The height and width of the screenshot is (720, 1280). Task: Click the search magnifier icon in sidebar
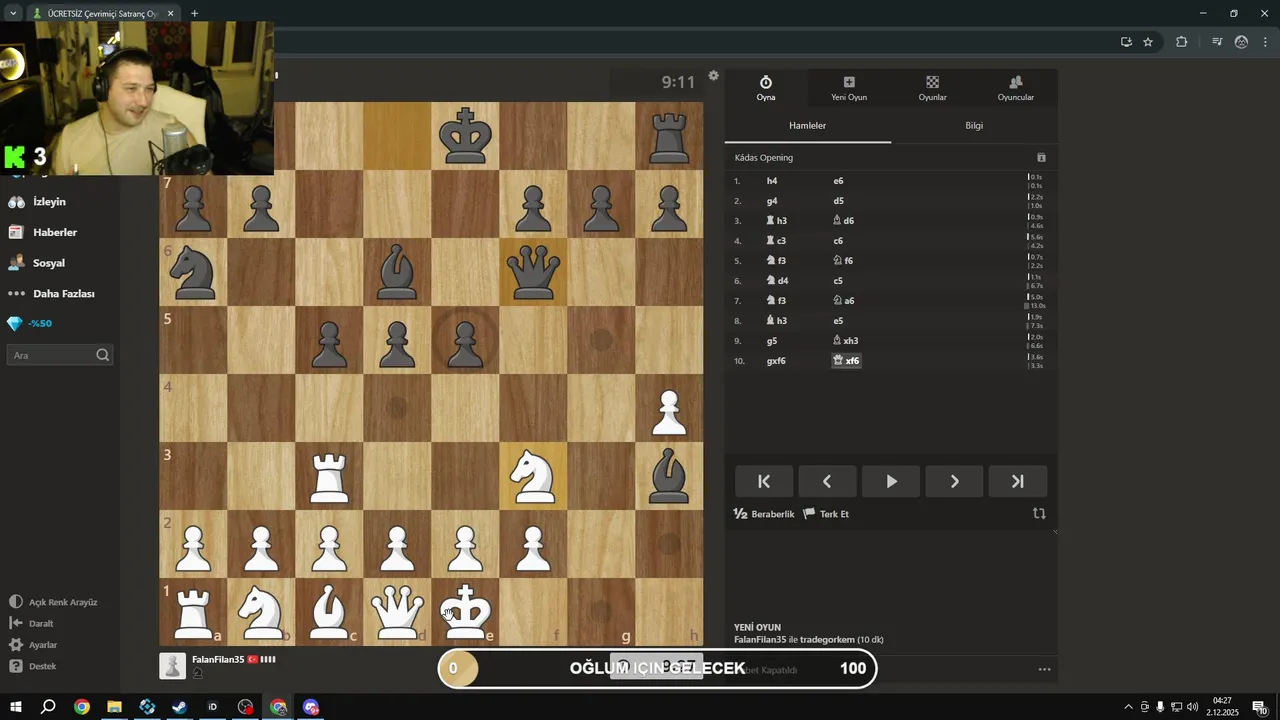[102, 355]
